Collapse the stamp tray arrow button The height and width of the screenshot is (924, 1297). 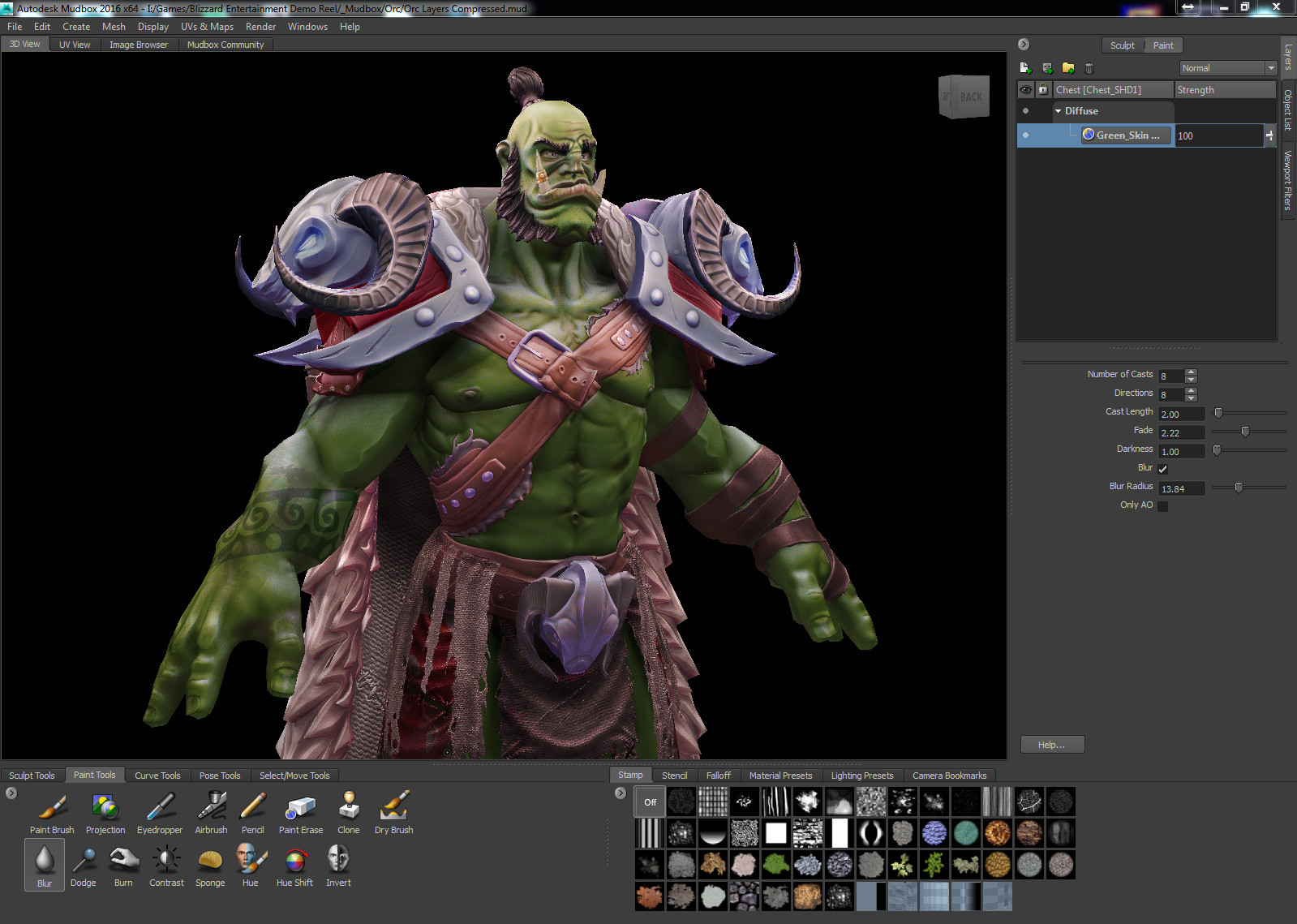[621, 793]
